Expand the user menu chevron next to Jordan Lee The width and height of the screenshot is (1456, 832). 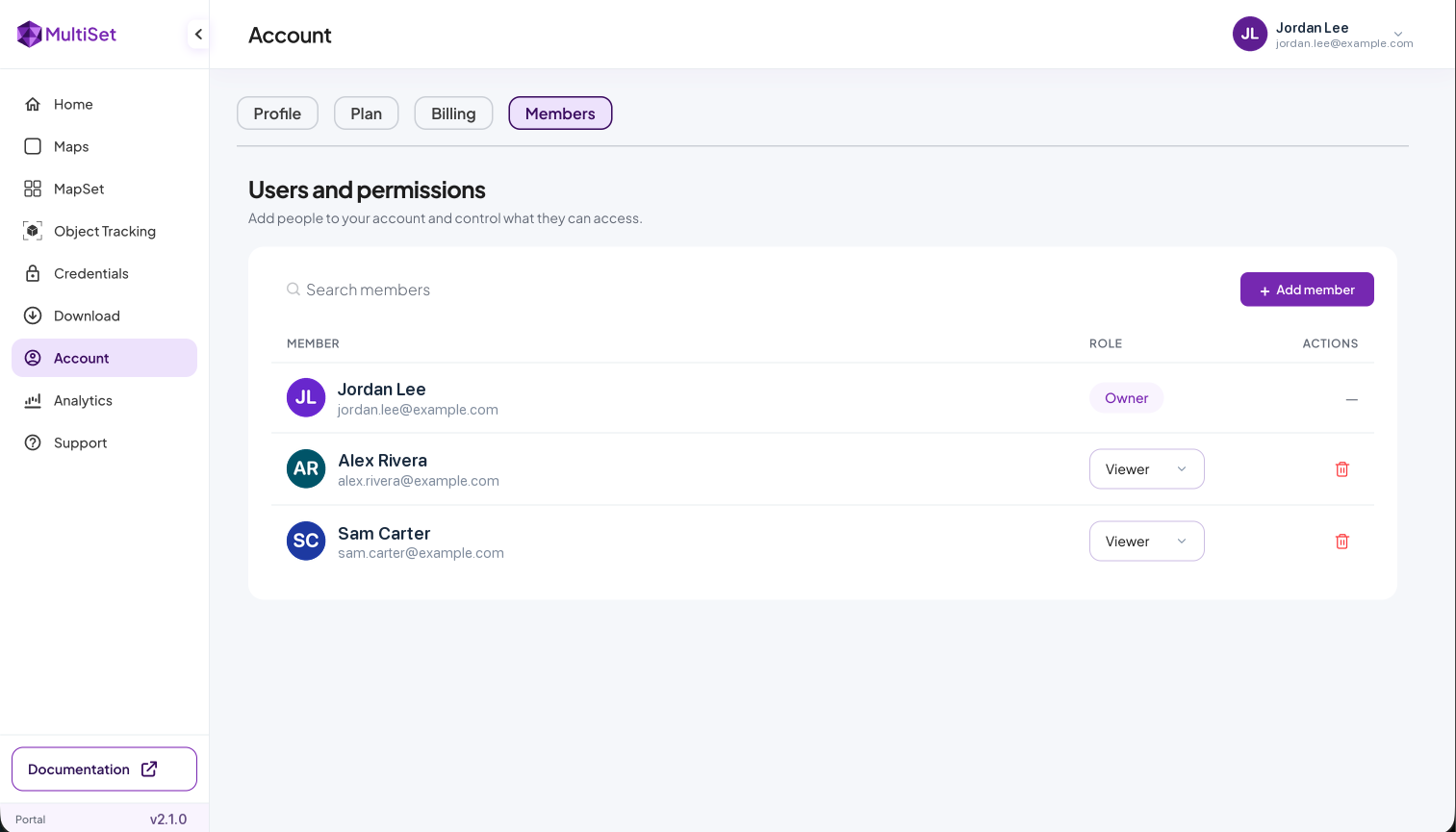pyautogui.click(x=1398, y=34)
